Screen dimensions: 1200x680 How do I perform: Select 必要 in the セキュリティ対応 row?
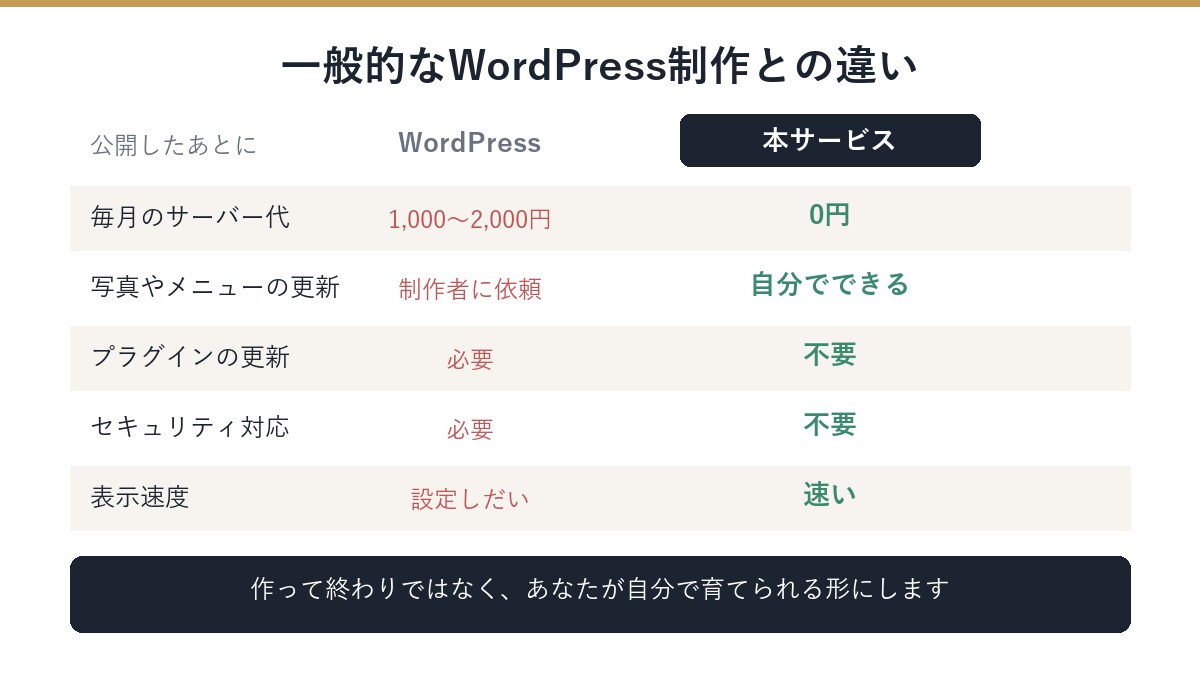(470, 429)
